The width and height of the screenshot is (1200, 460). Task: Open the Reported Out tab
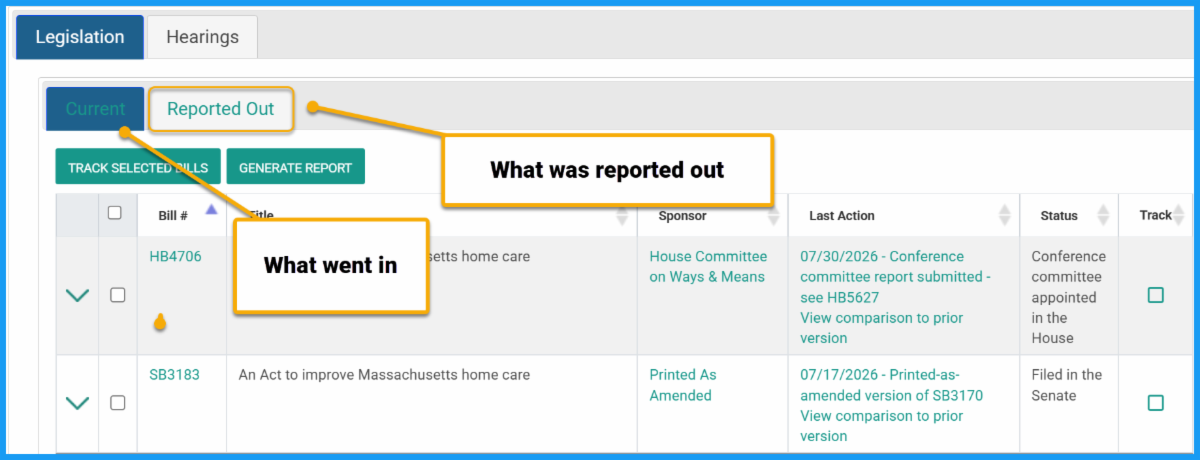point(221,109)
